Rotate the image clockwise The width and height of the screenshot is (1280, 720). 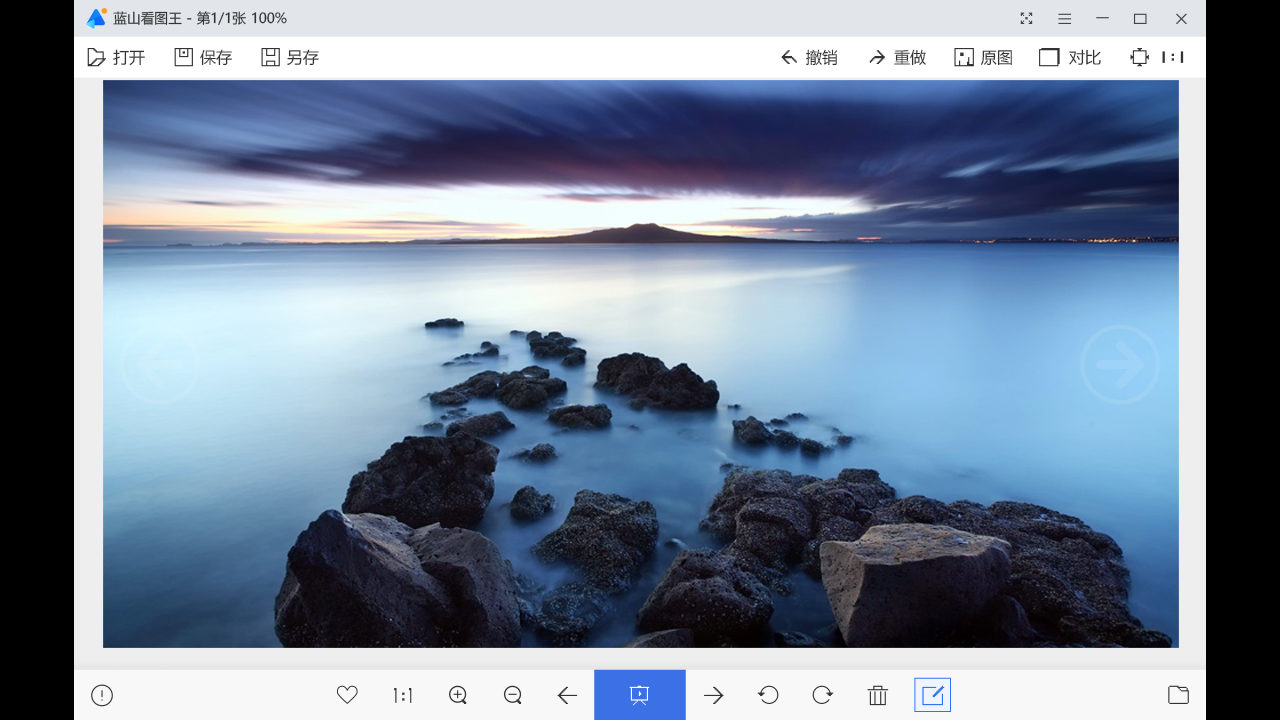[x=822, y=695]
